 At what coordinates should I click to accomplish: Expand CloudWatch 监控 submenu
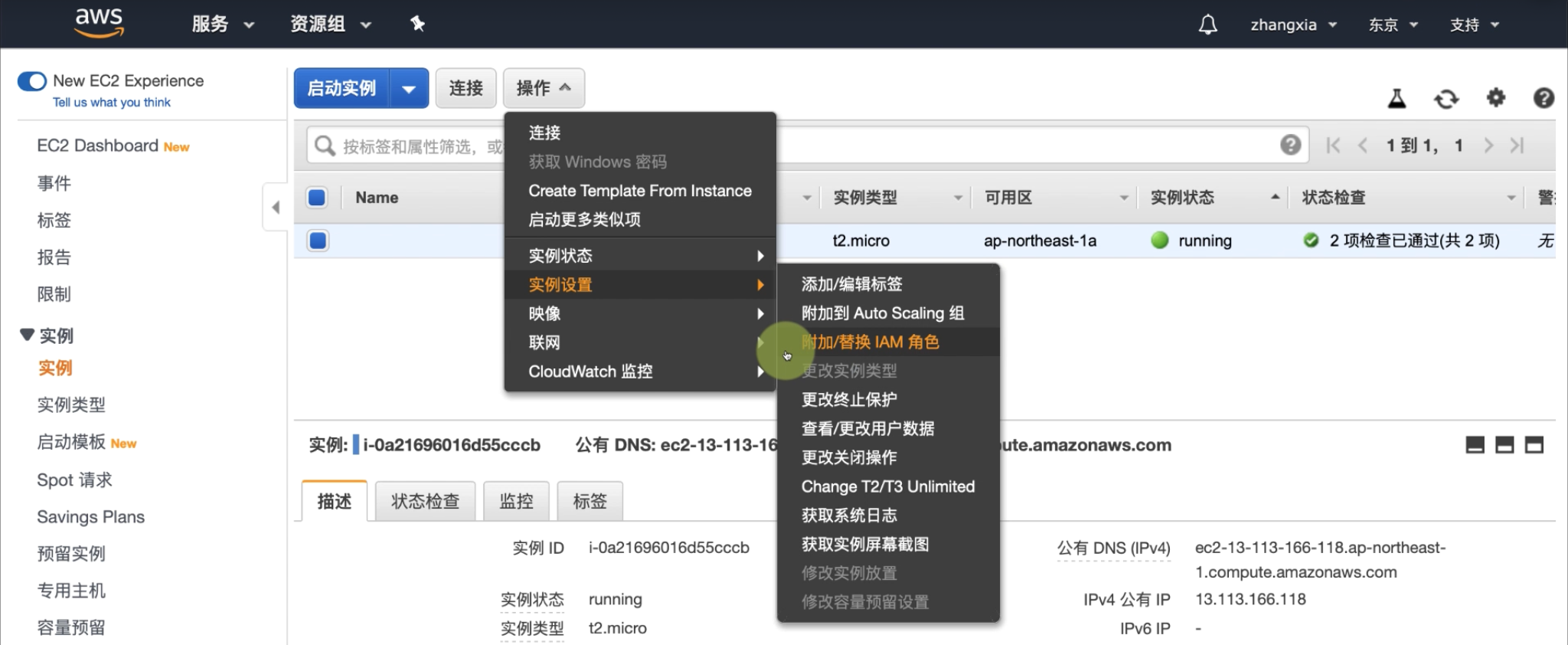[641, 372]
